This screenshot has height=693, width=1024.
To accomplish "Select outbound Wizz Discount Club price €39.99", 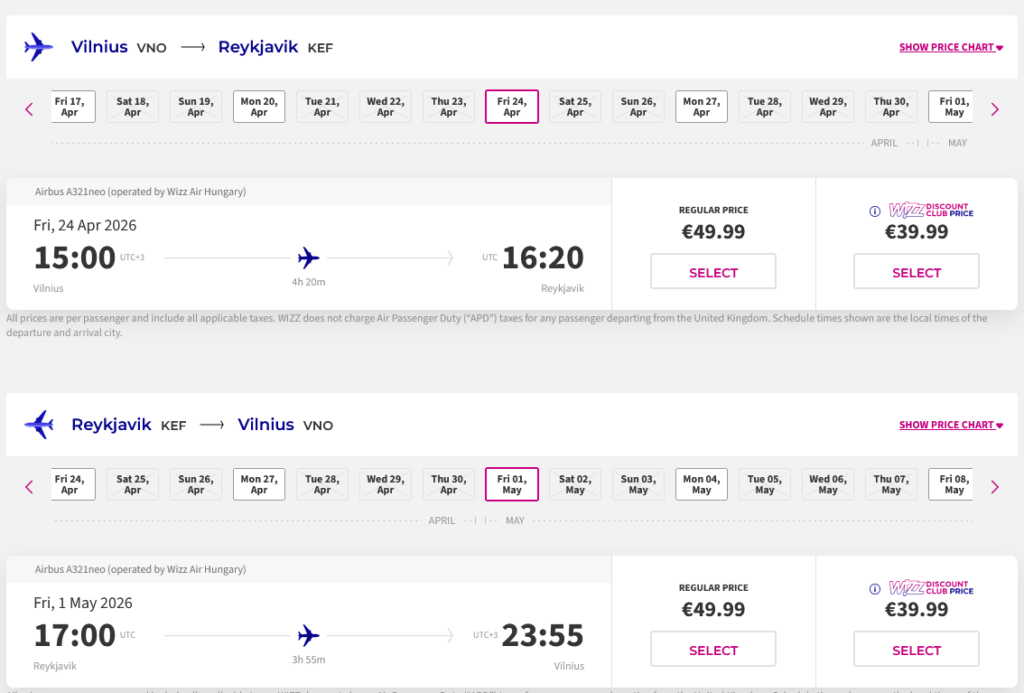I will coord(916,272).
